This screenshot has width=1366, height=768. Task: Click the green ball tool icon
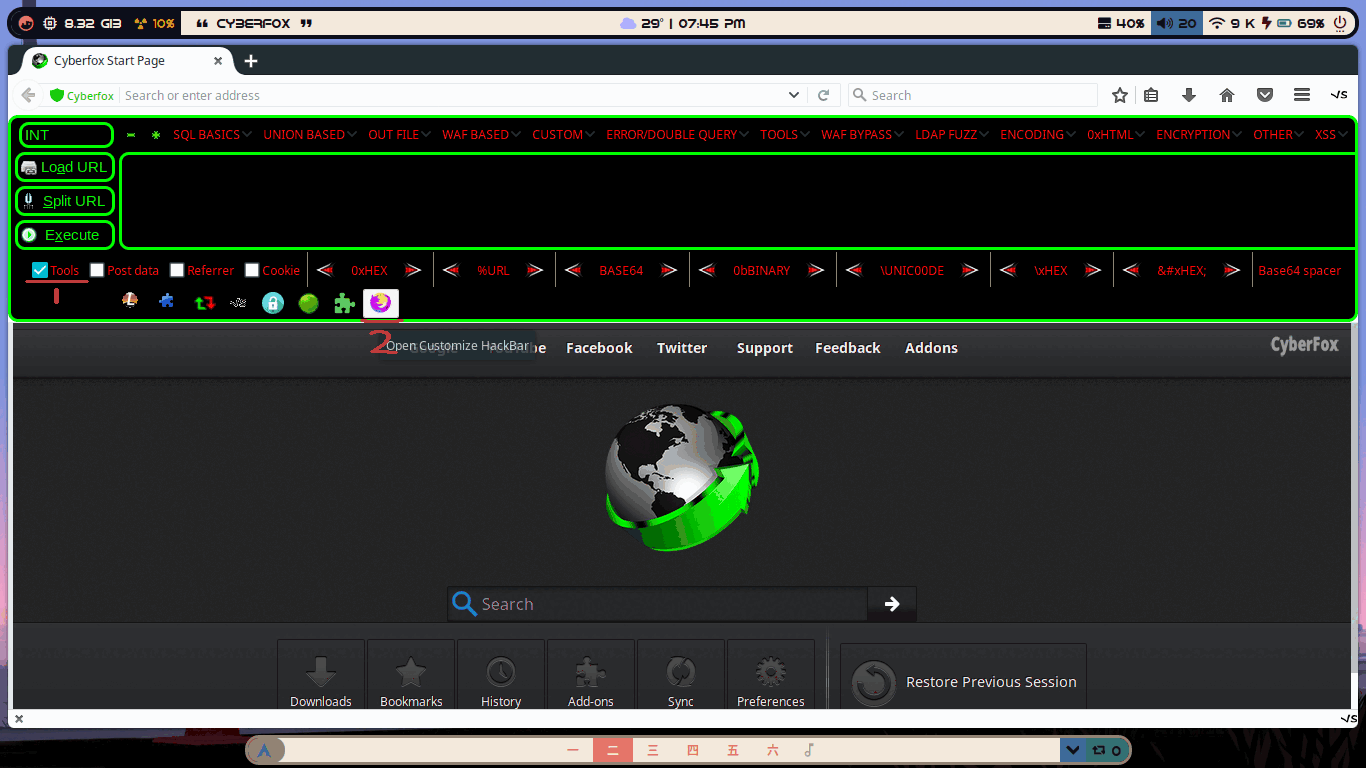308,303
